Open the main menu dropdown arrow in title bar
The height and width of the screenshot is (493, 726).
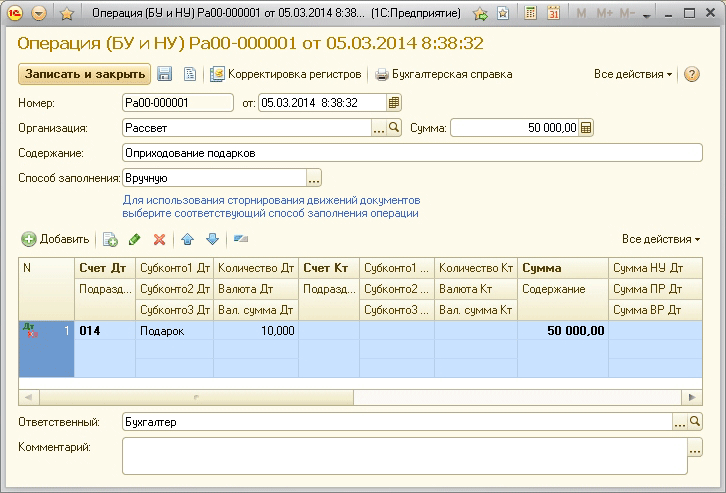(39, 13)
